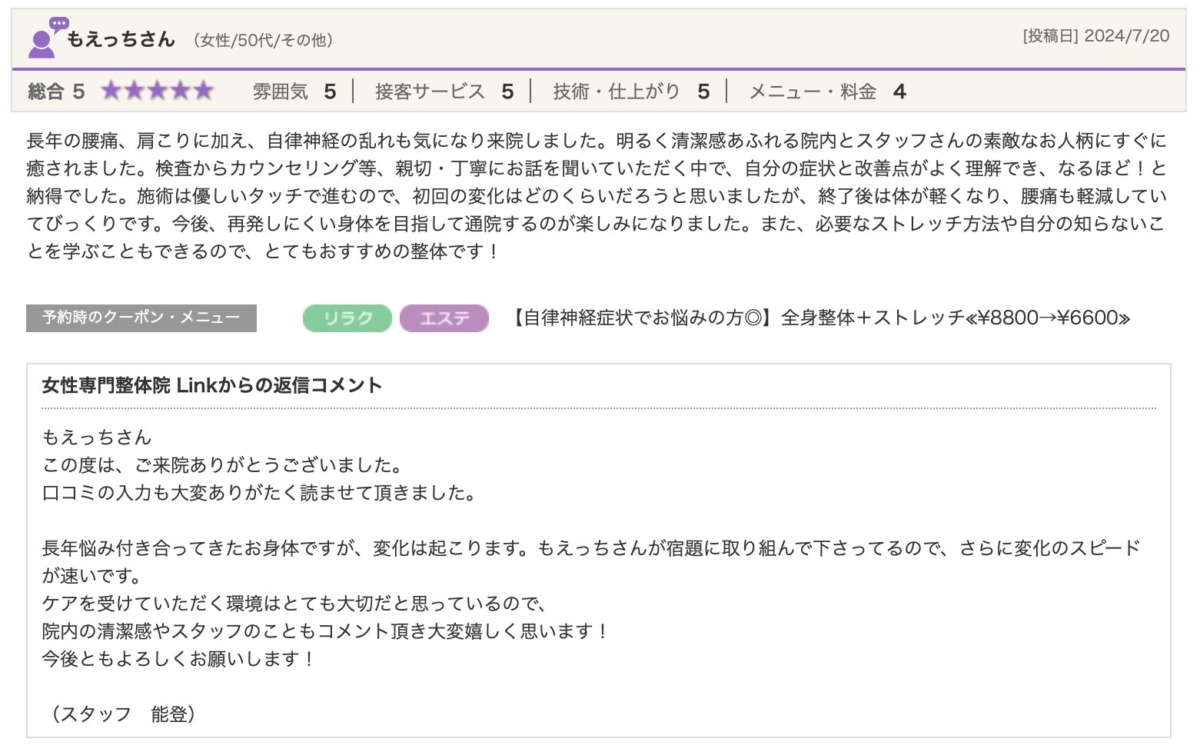Select the green リラク badge

(347, 318)
